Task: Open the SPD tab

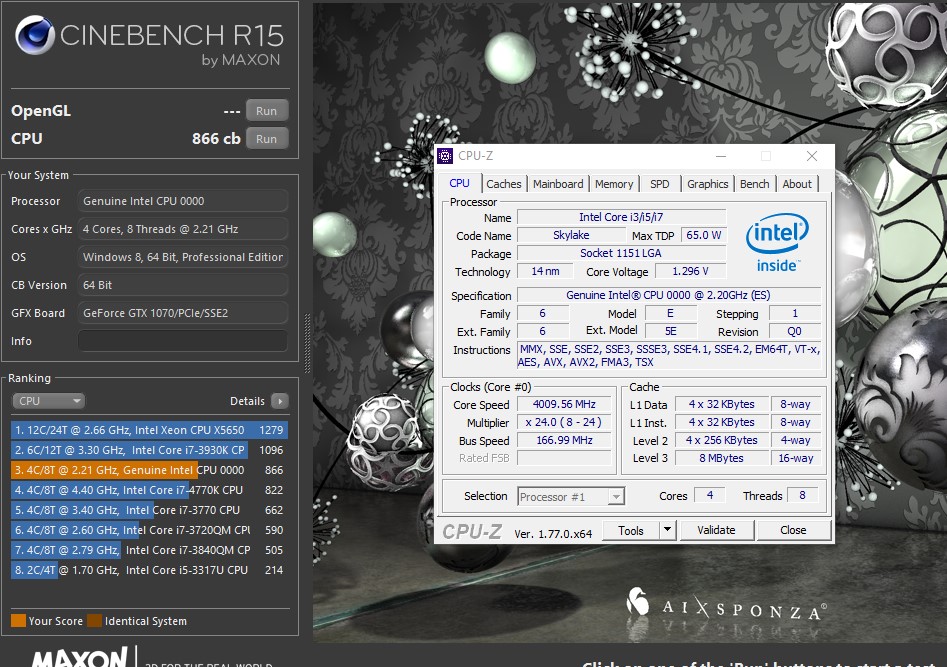Action: 660,184
